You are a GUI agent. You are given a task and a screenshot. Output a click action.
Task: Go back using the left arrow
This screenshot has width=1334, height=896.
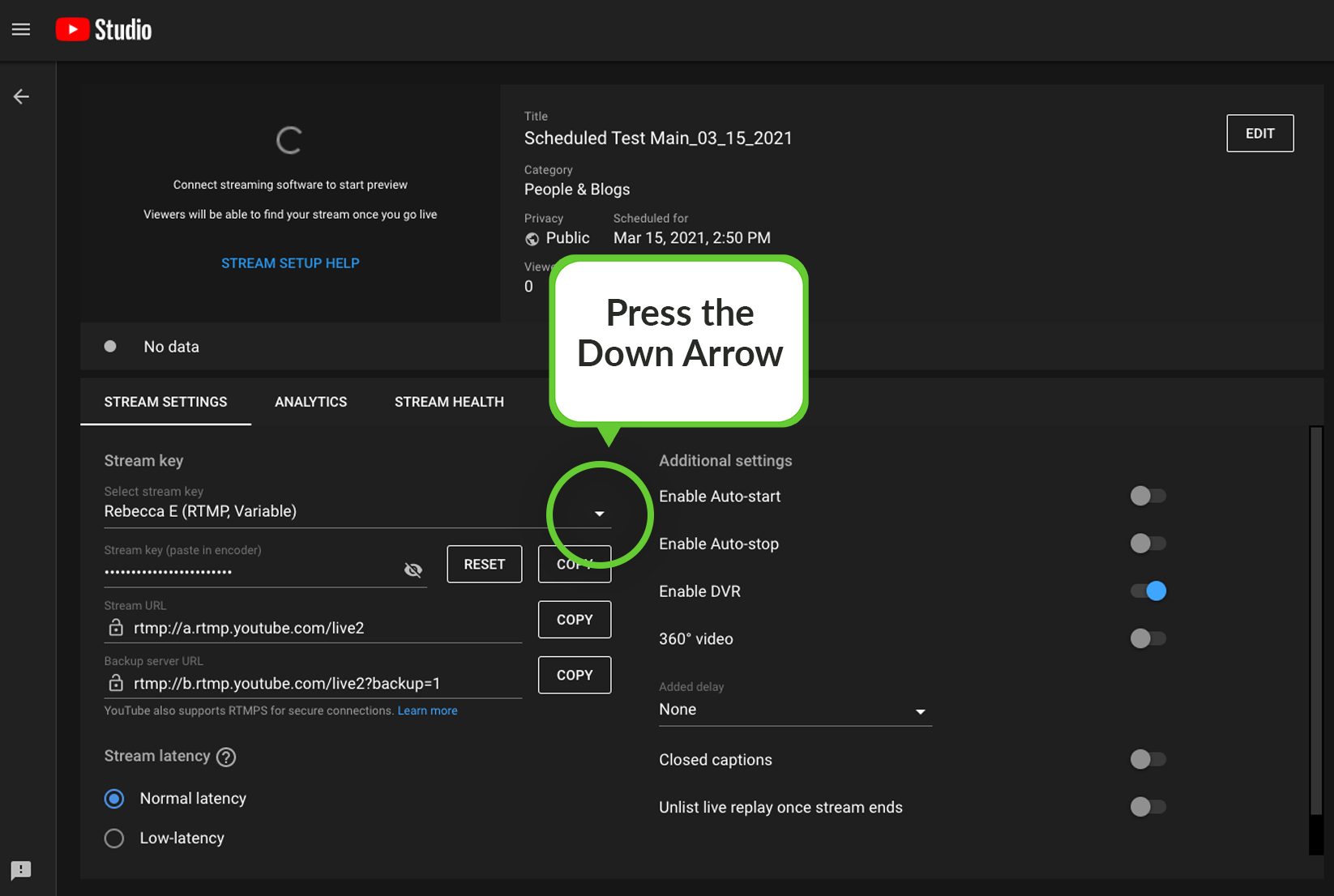coord(21,97)
